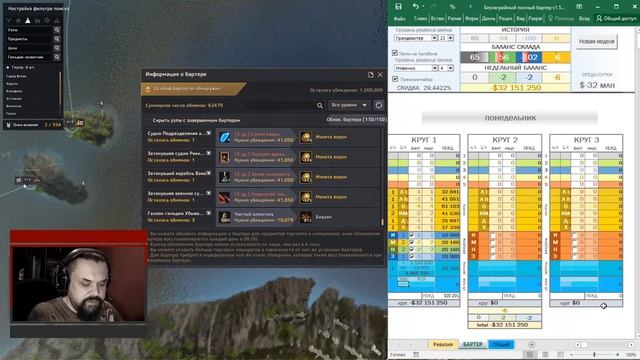
Task: Close the Информация о бартере window
Action: tap(380, 75)
